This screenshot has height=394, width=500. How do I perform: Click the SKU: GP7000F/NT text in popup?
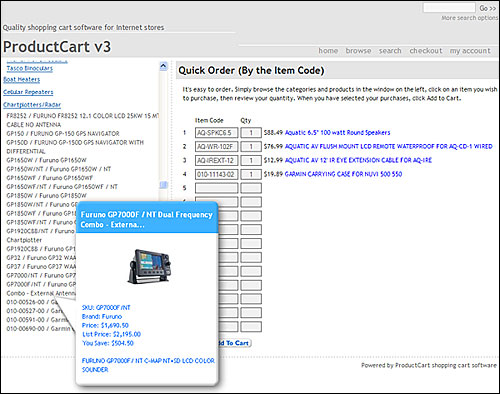point(106,308)
